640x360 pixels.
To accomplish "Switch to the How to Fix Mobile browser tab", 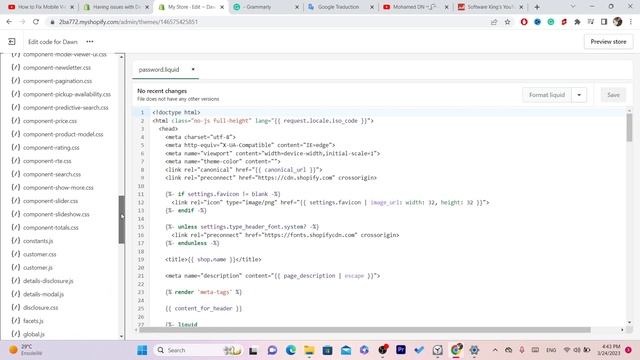I will pos(41,7).
